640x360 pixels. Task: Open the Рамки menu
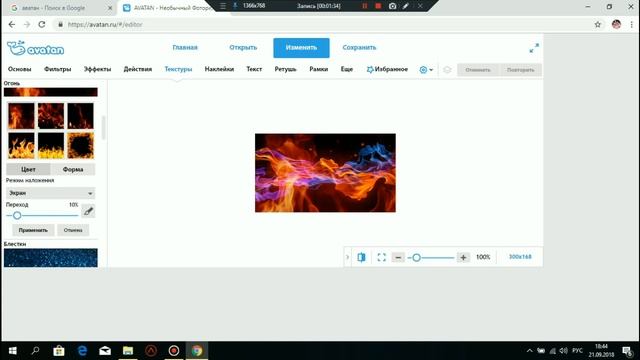[318, 69]
